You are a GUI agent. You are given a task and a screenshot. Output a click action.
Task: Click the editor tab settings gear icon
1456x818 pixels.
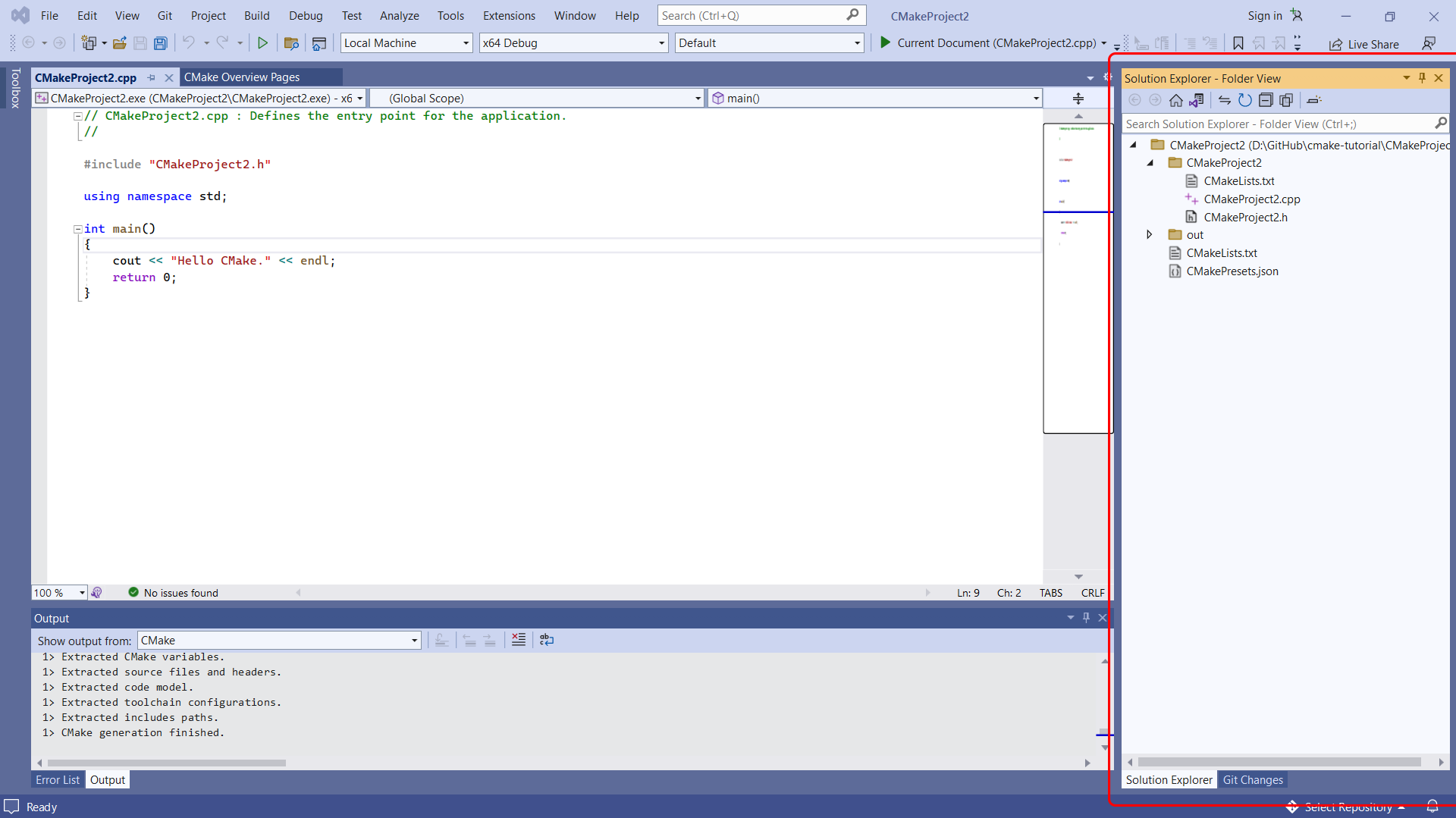click(1107, 77)
